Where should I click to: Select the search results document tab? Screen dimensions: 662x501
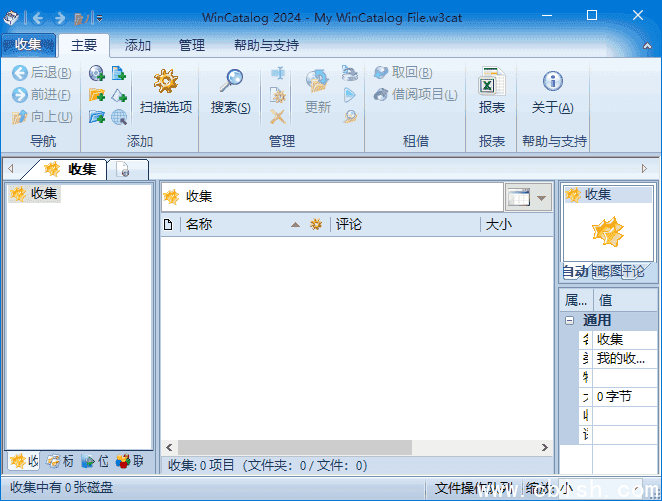128,169
